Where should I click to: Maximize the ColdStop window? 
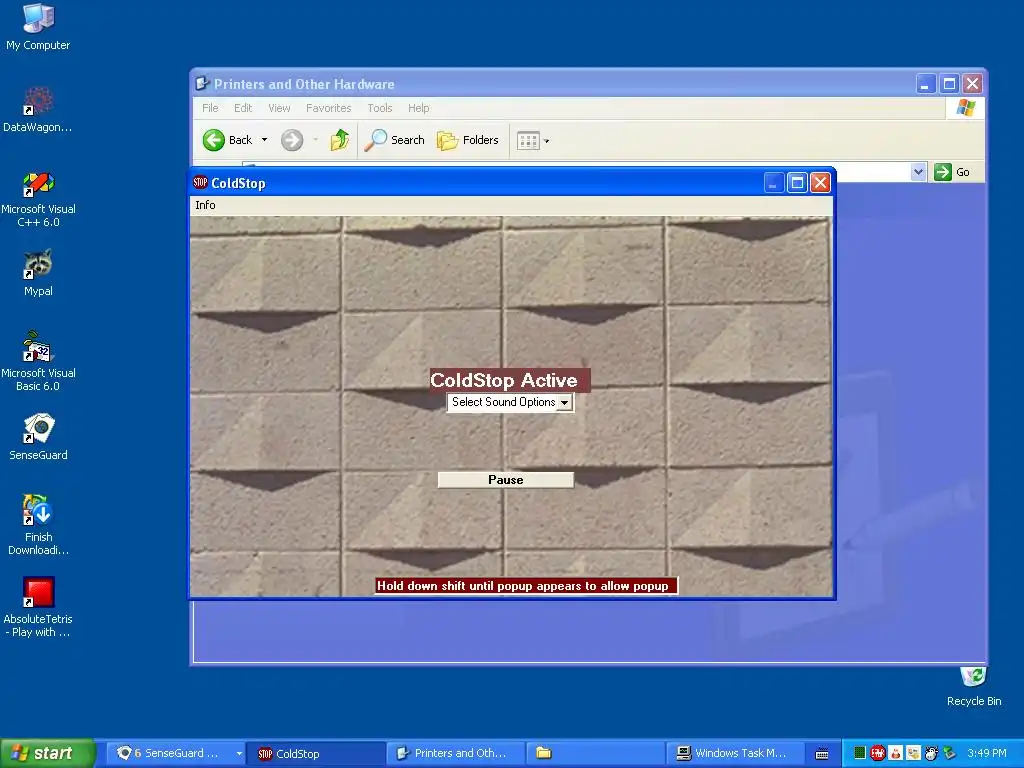(x=797, y=183)
